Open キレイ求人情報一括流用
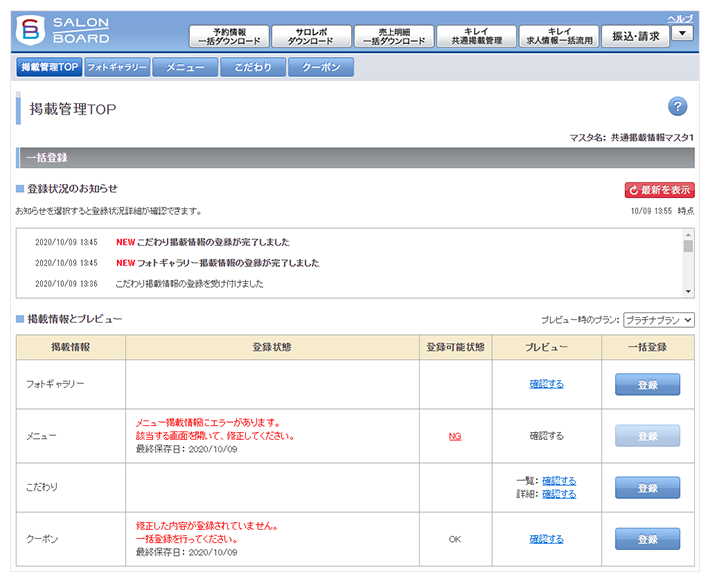This screenshot has width=710, height=582. pyautogui.click(x=559, y=37)
